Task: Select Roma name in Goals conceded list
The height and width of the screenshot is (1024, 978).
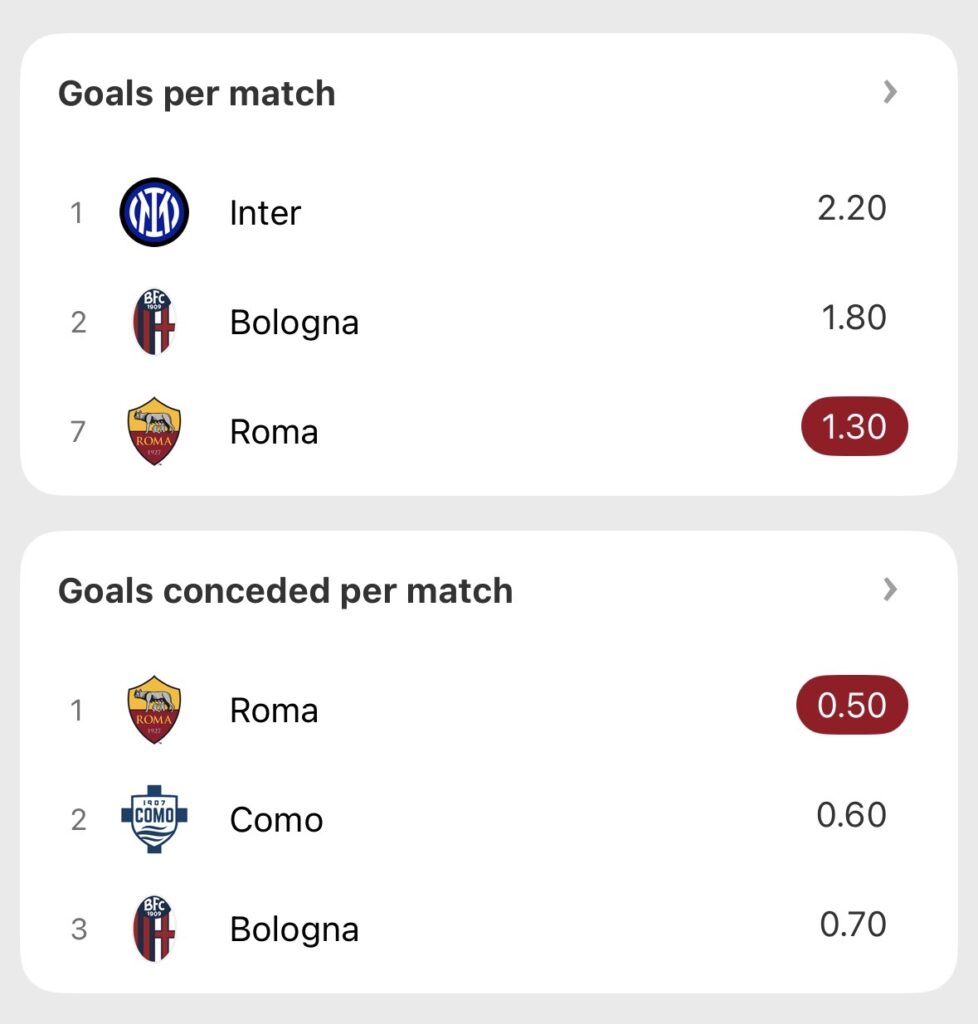Action: click(x=274, y=711)
